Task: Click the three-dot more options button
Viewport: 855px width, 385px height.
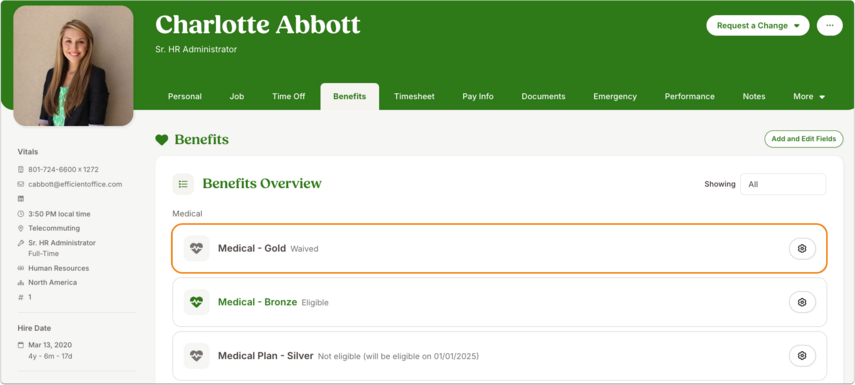Action: (829, 26)
